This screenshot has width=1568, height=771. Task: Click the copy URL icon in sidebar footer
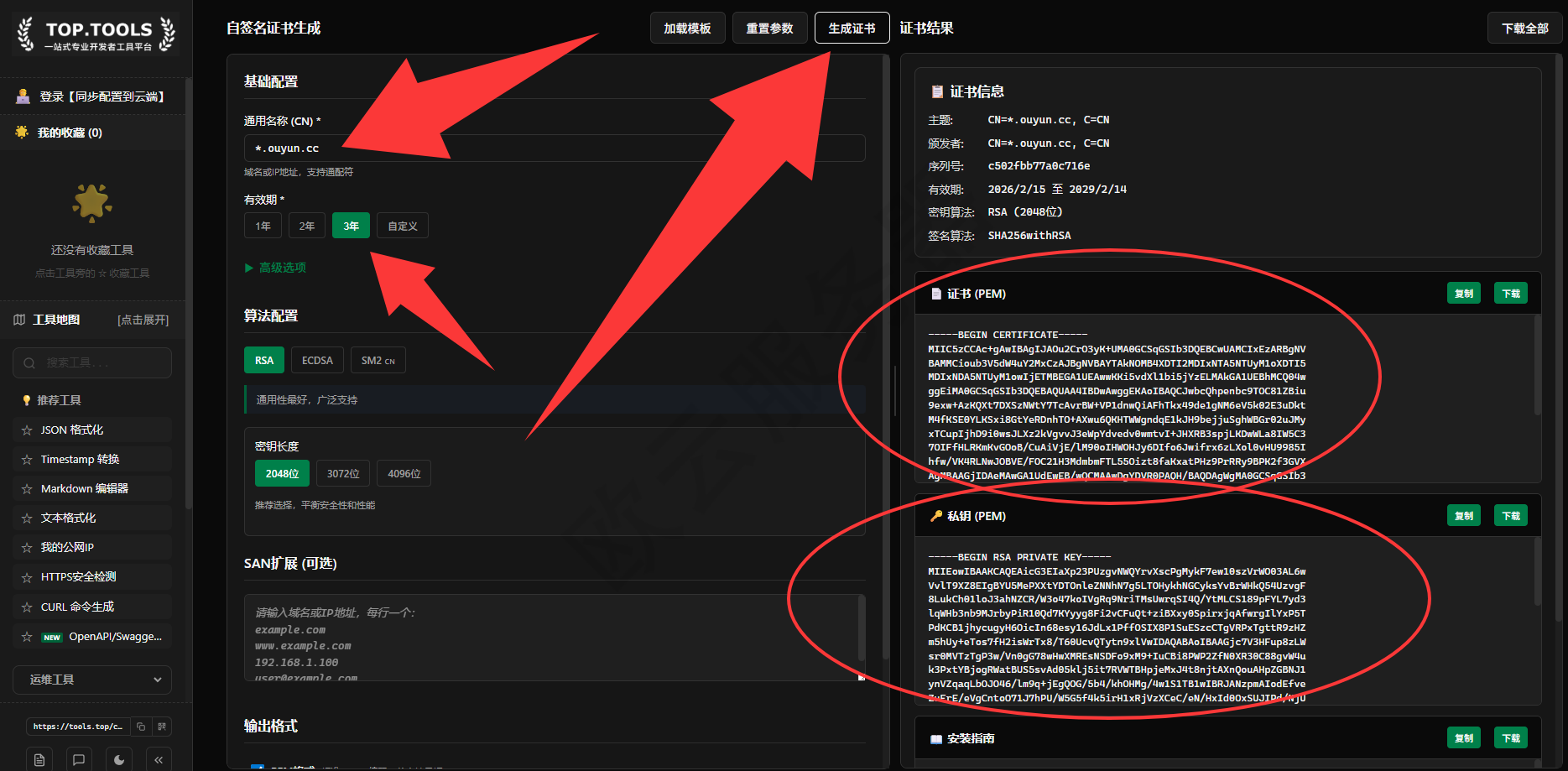[141, 727]
